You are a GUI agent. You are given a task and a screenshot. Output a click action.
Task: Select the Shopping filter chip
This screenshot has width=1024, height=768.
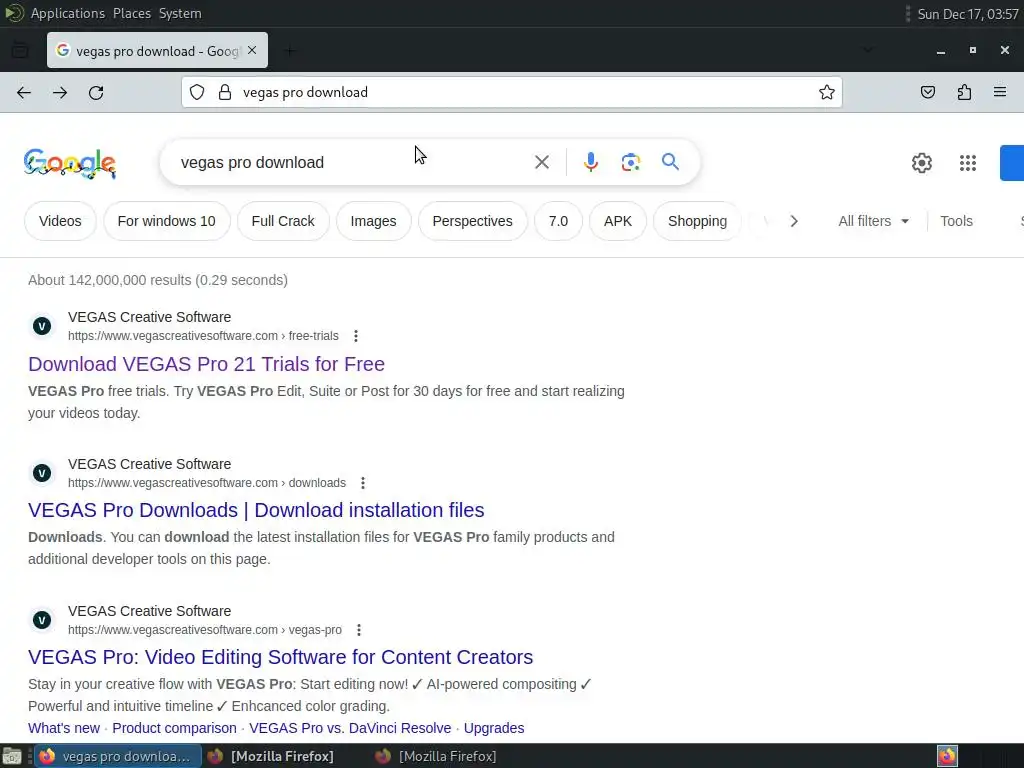tap(697, 221)
